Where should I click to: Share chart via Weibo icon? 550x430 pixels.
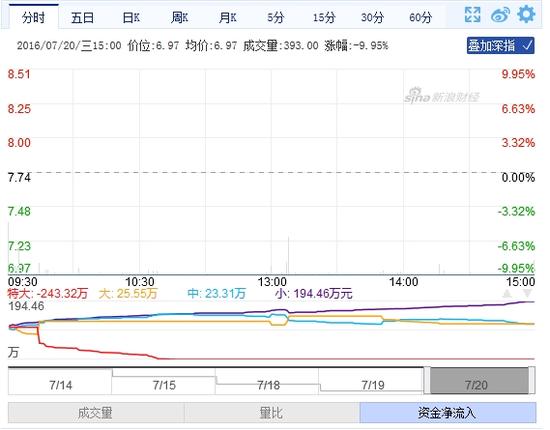(500, 15)
